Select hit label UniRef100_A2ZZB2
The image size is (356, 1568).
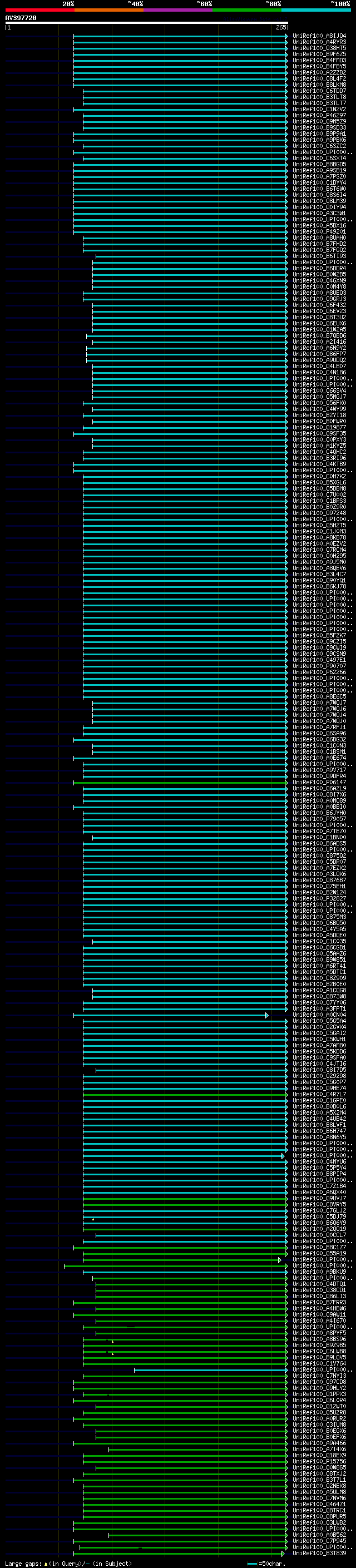point(319,72)
